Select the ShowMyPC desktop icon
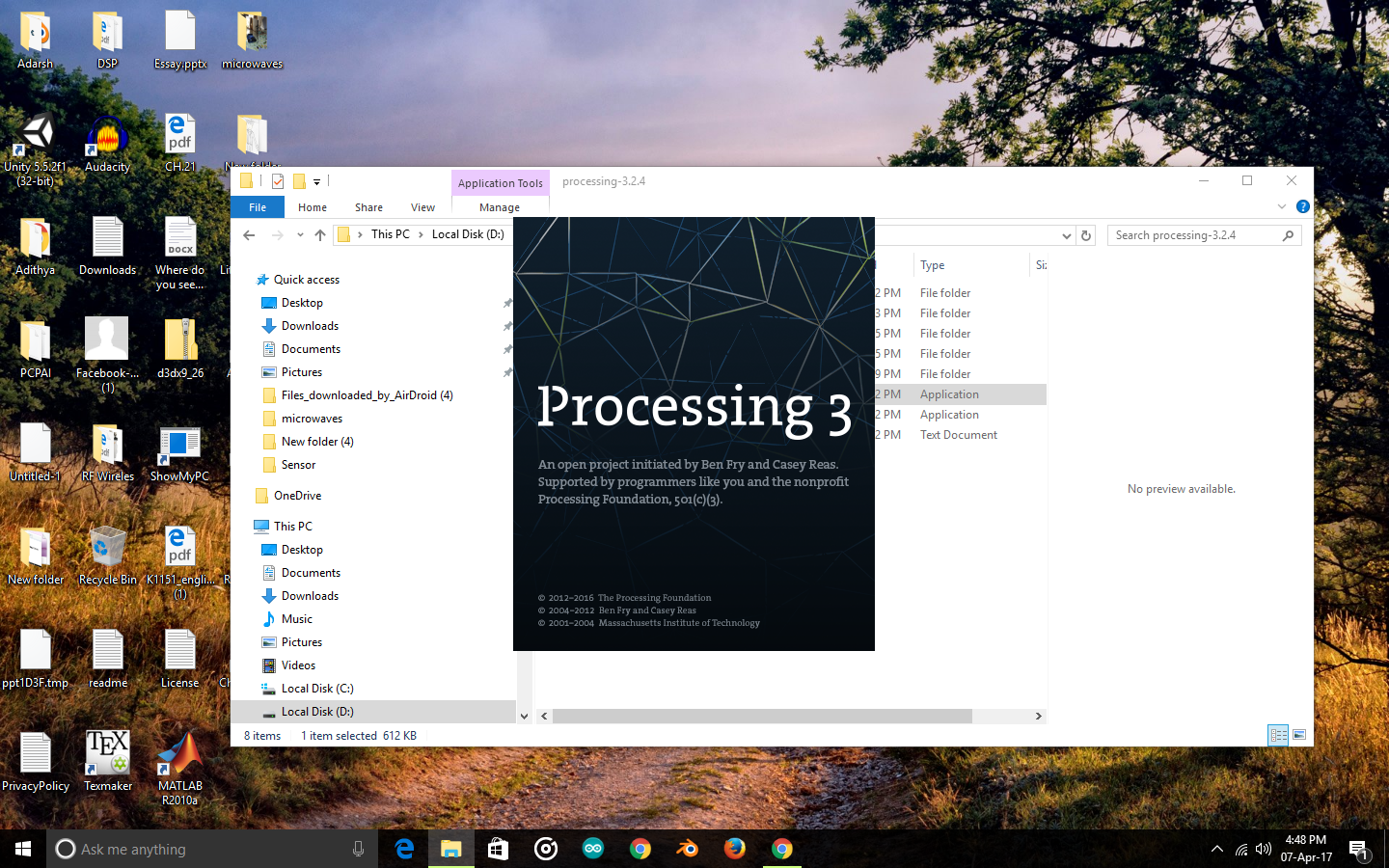The height and width of the screenshot is (868, 1389). coord(179,453)
